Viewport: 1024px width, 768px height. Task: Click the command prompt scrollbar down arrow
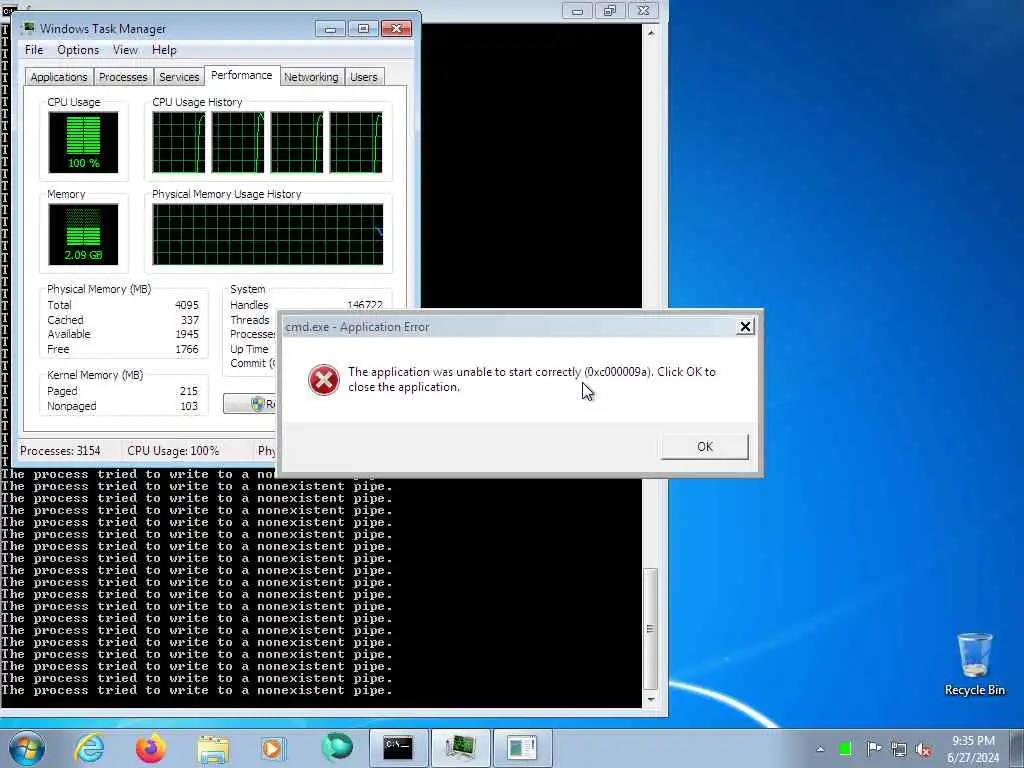tap(650, 699)
